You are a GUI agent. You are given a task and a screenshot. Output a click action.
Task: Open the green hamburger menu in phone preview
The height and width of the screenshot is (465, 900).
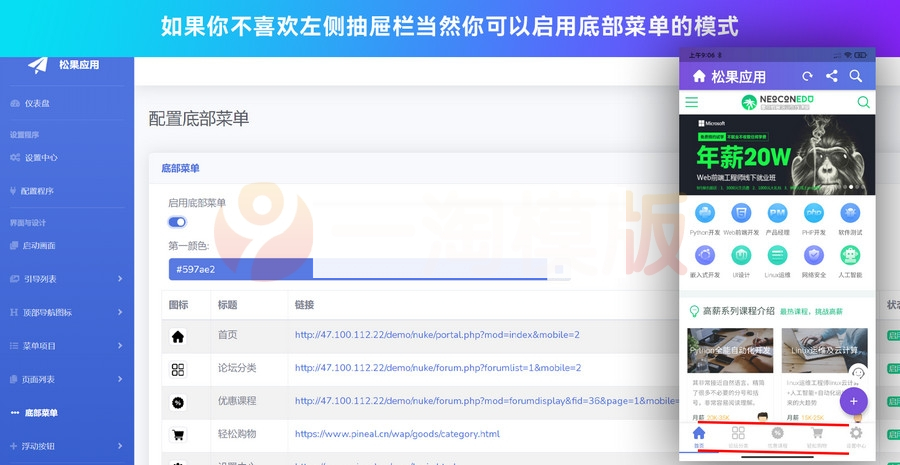point(691,102)
